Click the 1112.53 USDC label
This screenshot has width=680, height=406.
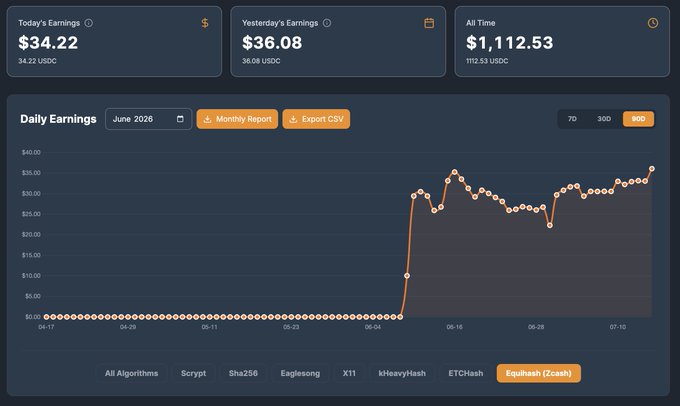point(487,61)
